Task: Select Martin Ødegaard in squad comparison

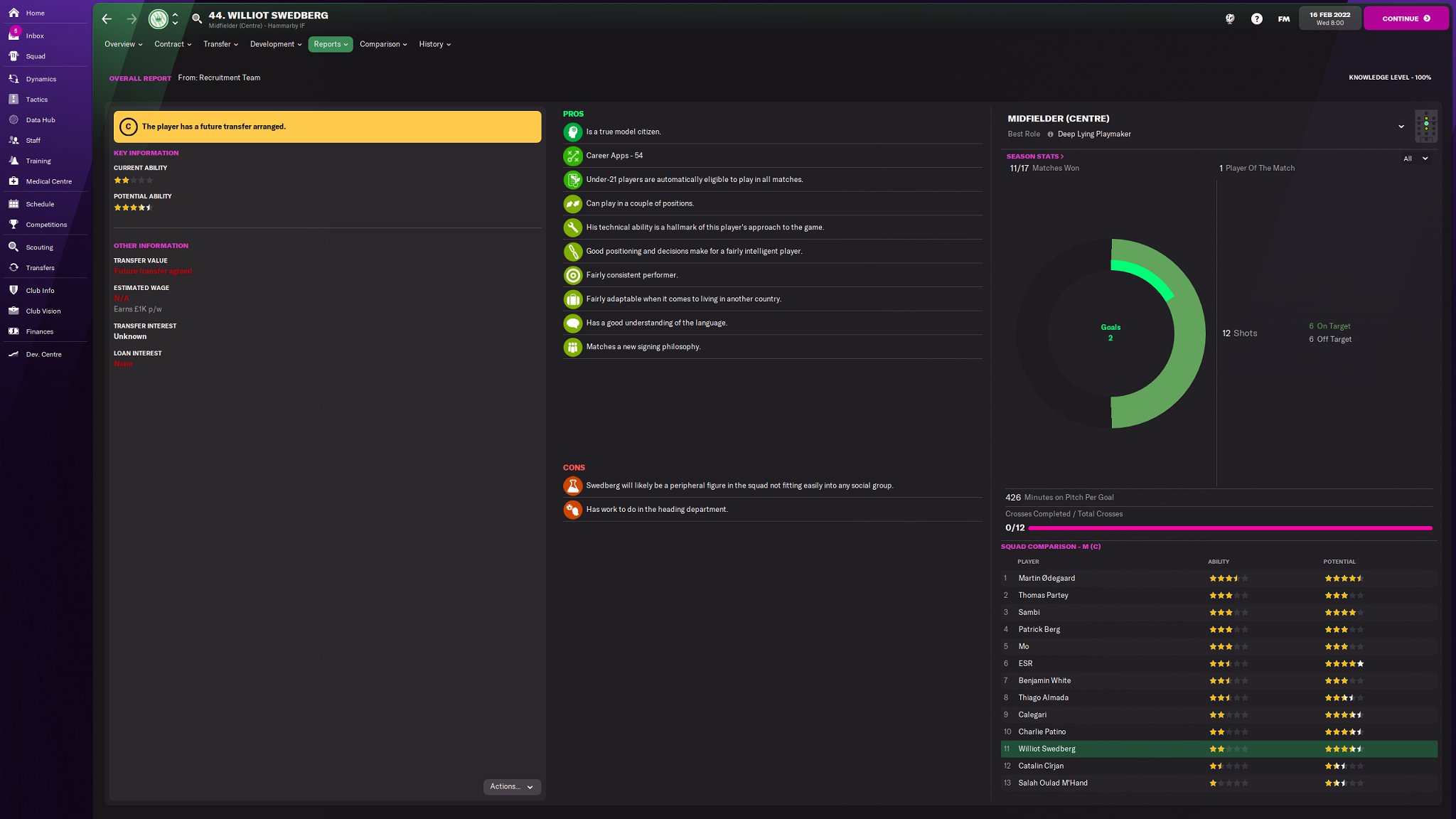Action: (x=1046, y=578)
